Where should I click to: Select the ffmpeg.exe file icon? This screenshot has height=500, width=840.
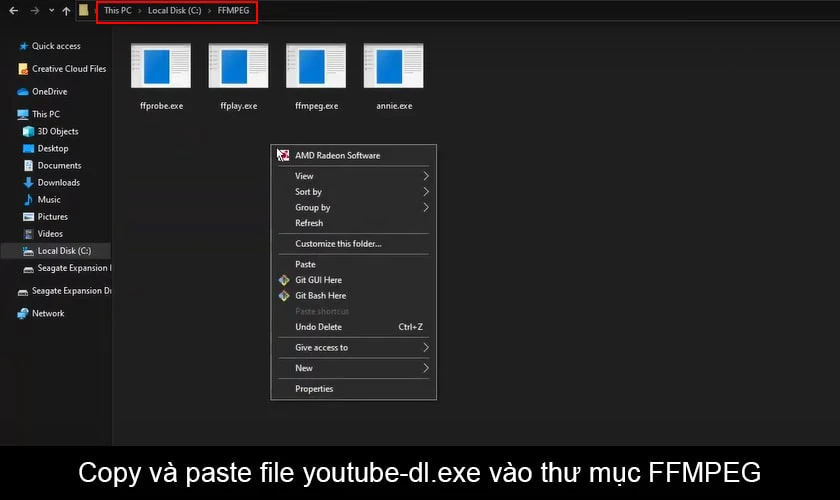pyautogui.click(x=316, y=66)
